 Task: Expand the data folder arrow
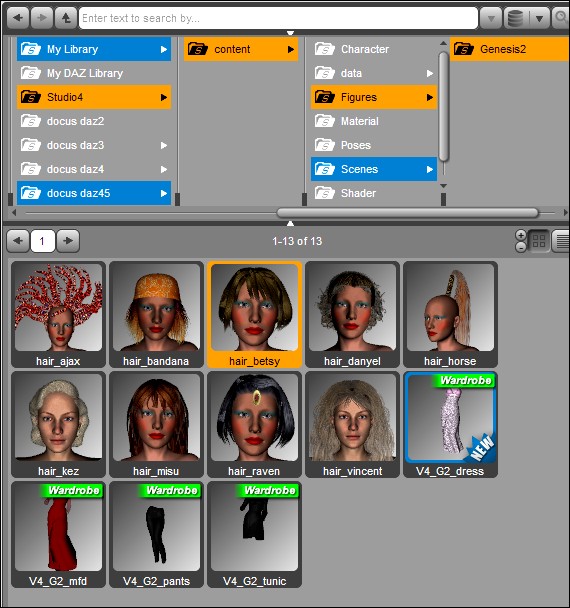tap(430, 73)
